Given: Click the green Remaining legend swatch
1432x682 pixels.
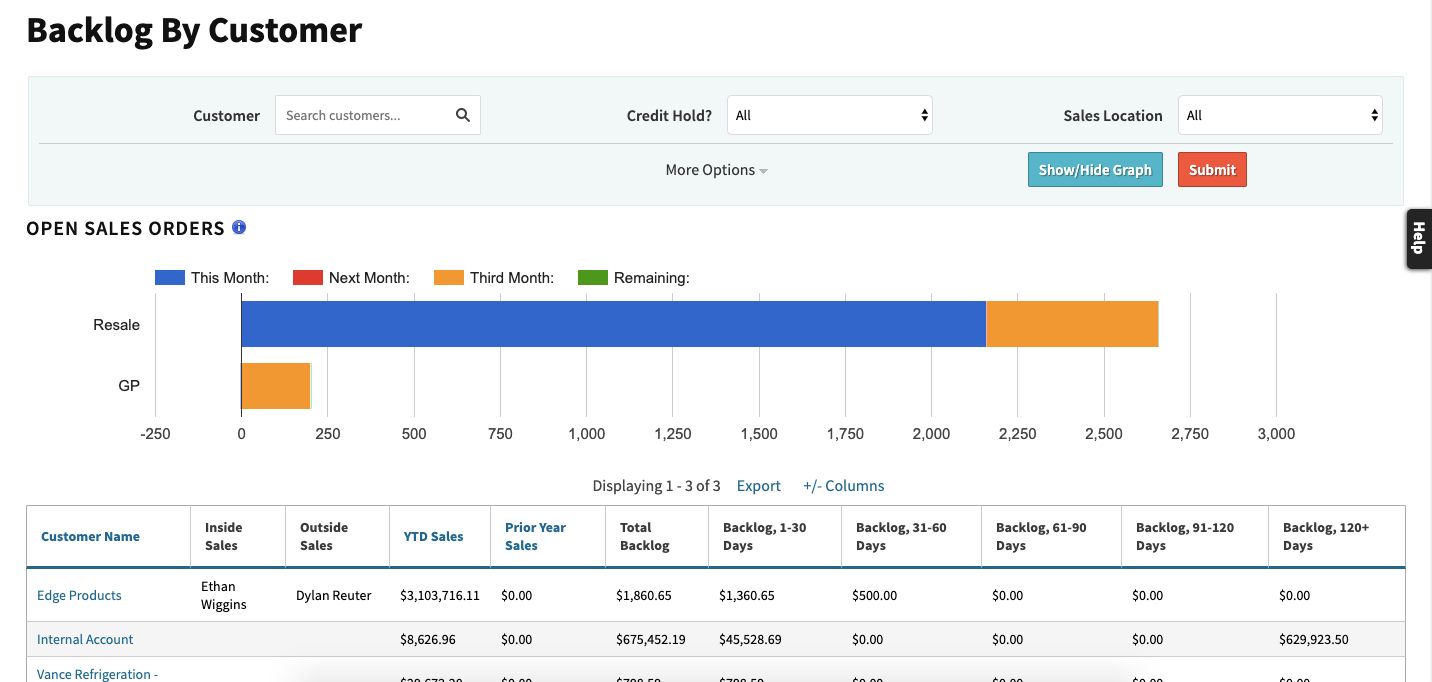Looking at the screenshot, I should pos(593,278).
